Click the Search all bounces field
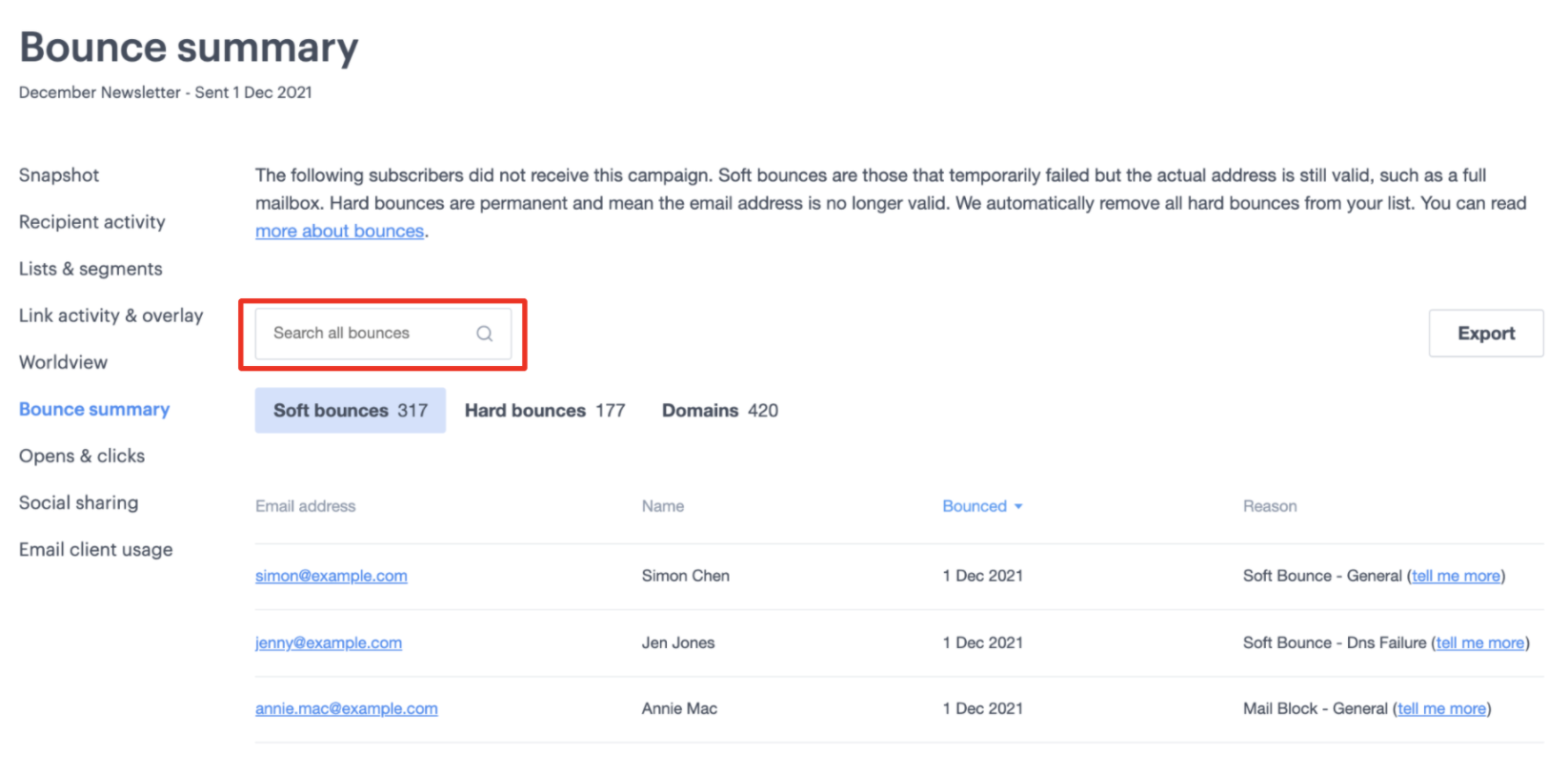Viewport: 1568px width, 774px height. [x=367, y=334]
